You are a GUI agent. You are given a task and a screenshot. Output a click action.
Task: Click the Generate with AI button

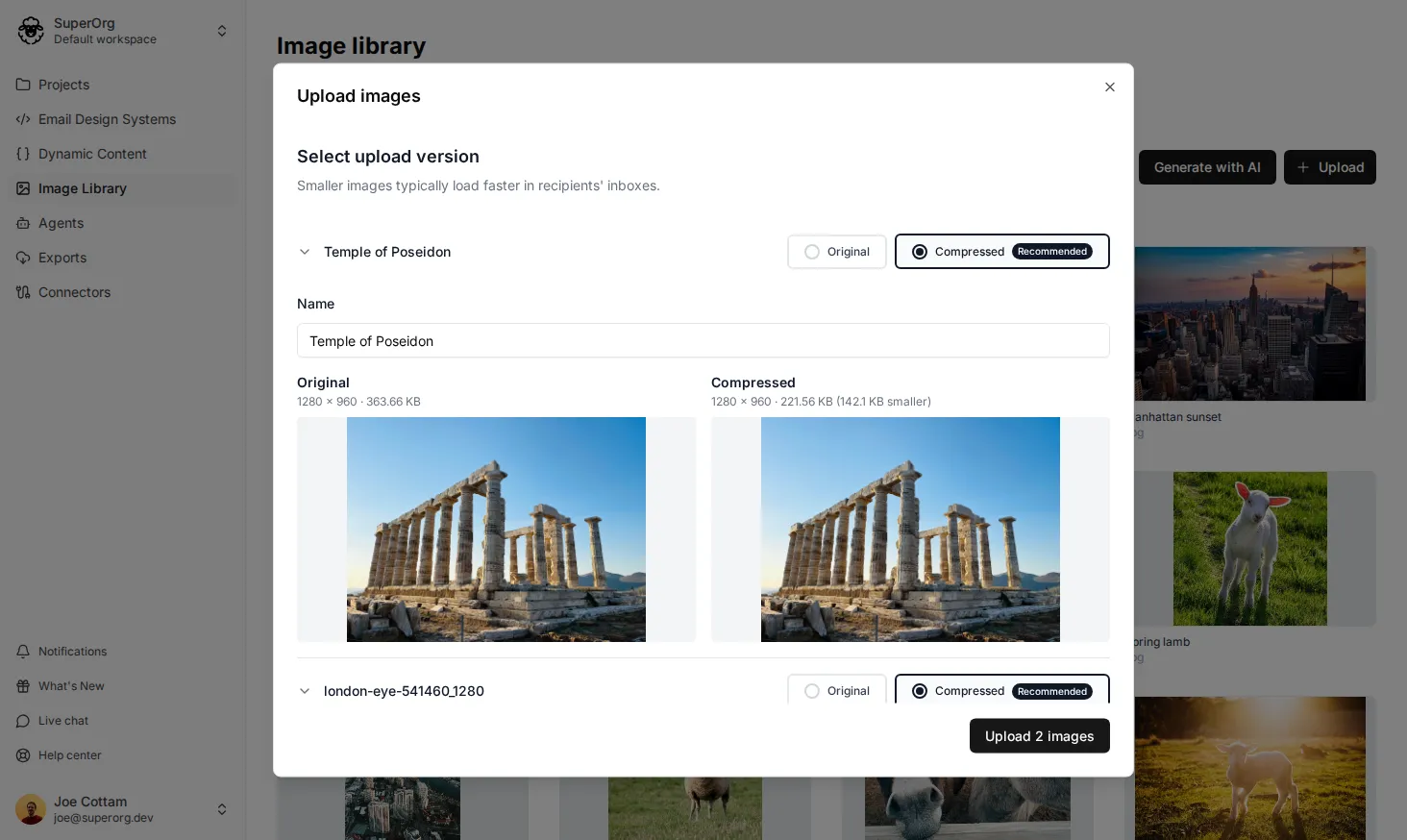(1207, 167)
